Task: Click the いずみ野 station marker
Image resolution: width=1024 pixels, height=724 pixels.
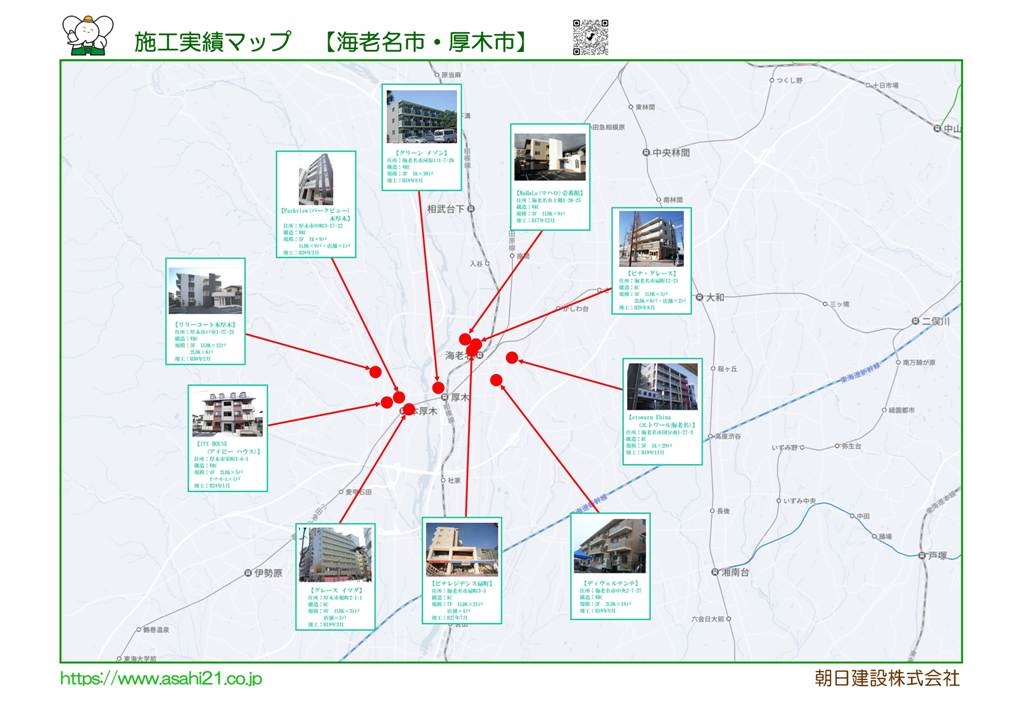Action: [802, 448]
